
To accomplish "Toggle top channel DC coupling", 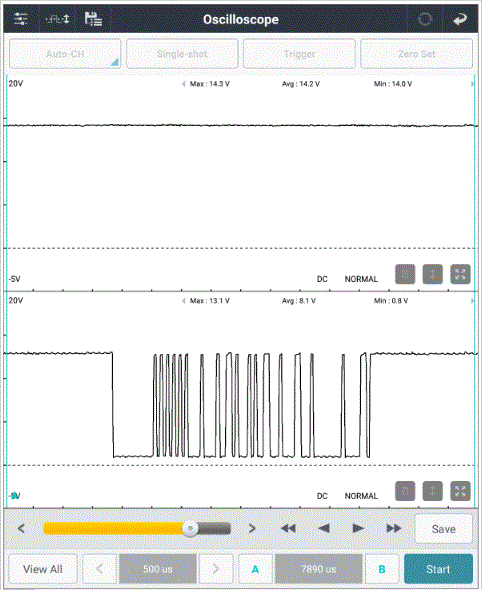I will 322,279.
